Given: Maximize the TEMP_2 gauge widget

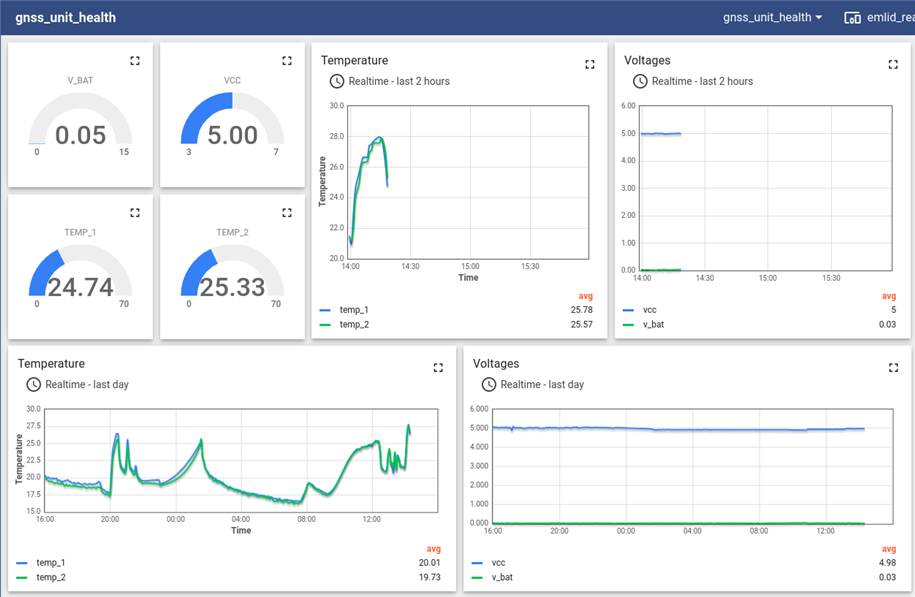Looking at the screenshot, I should [x=287, y=213].
